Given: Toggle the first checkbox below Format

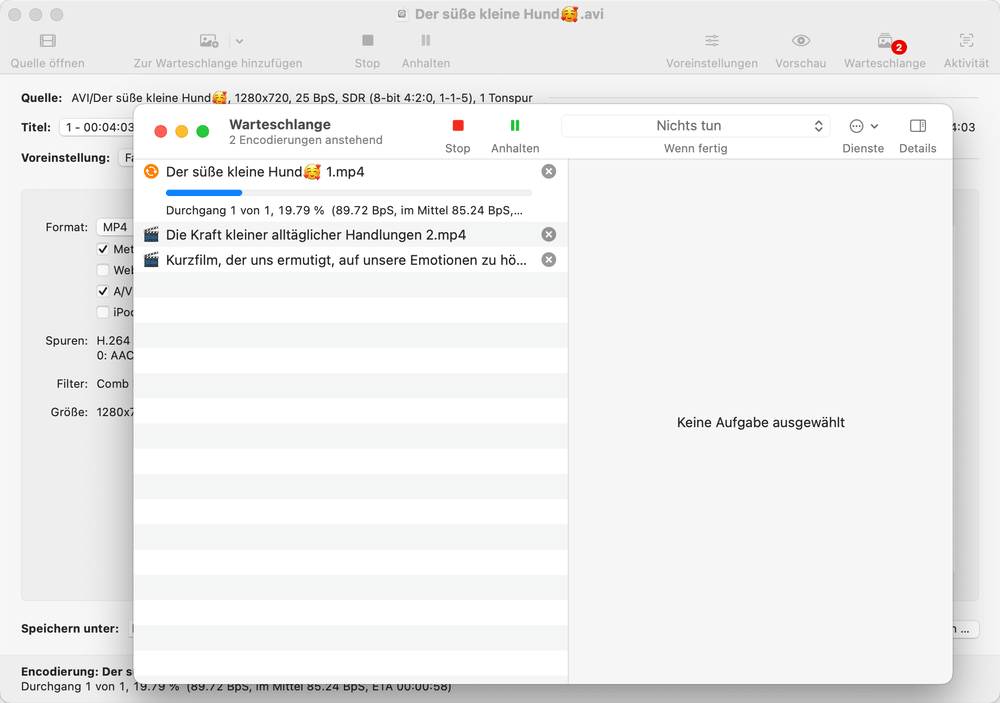Looking at the screenshot, I should point(103,249).
